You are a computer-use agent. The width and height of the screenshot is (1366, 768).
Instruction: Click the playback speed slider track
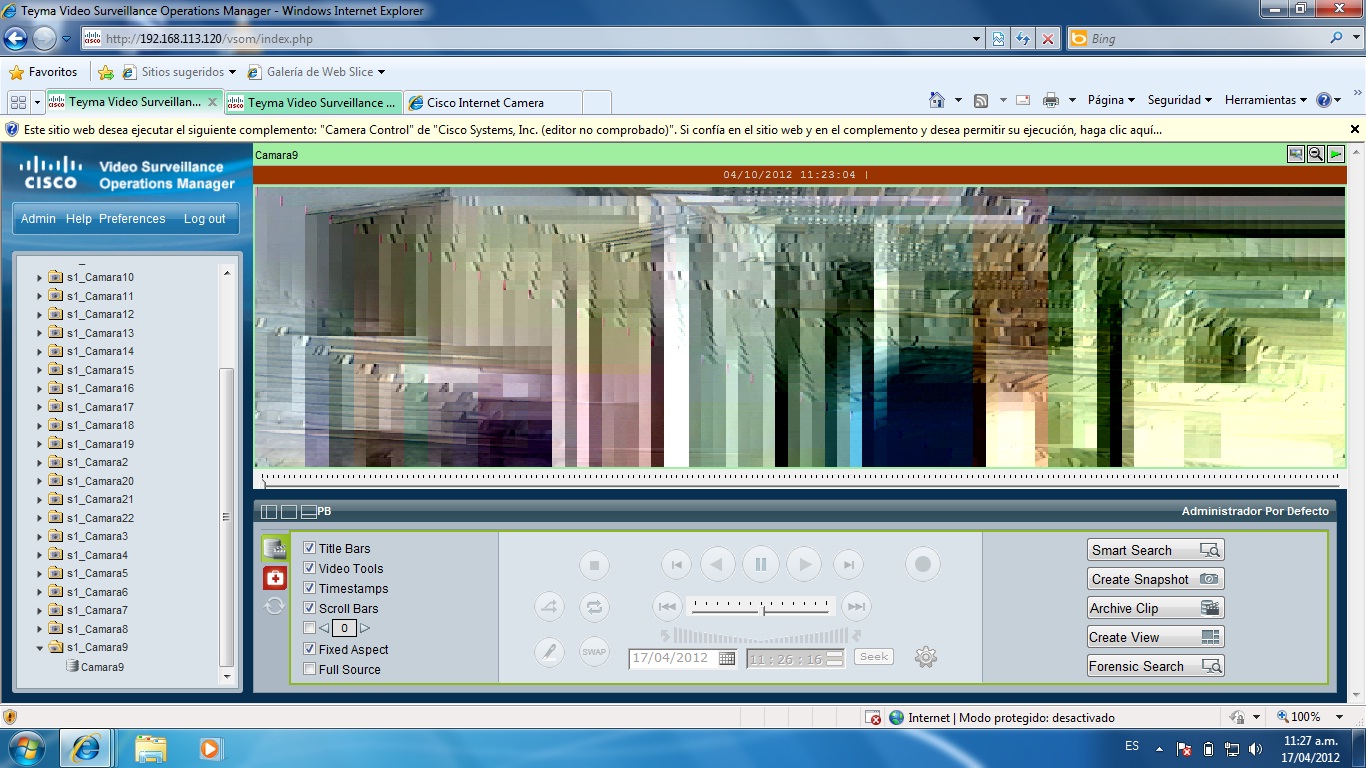click(x=762, y=606)
